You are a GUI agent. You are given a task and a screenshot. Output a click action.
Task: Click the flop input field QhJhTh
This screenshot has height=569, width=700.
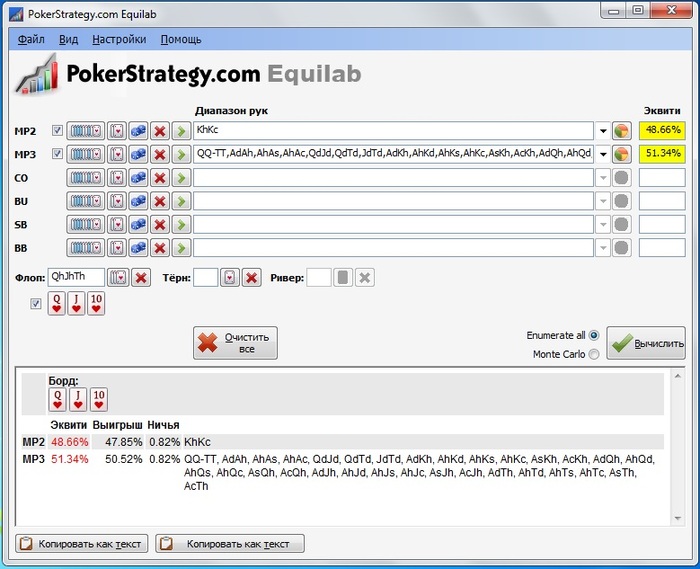pos(76,277)
